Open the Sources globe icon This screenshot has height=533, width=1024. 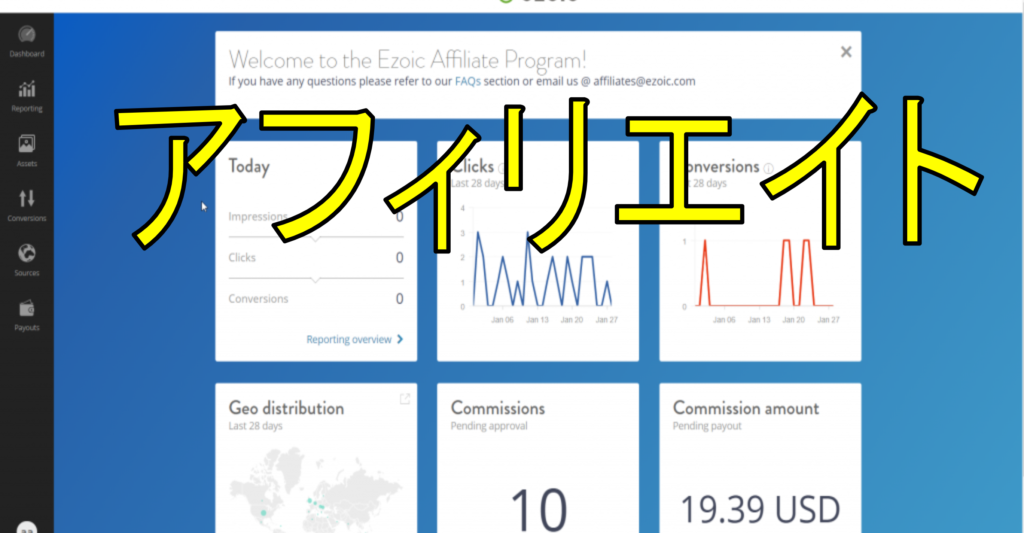pos(27,253)
